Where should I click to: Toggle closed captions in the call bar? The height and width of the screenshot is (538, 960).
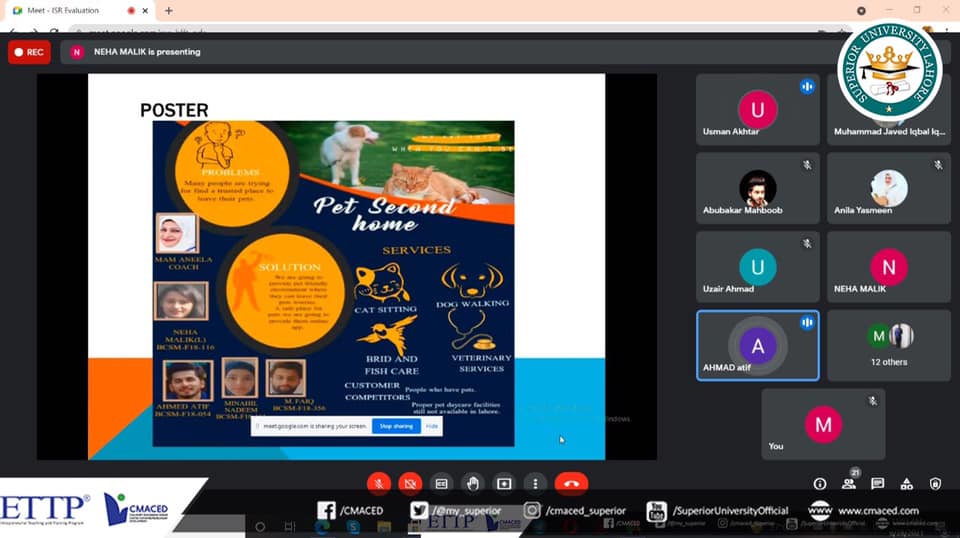[x=441, y=483]
